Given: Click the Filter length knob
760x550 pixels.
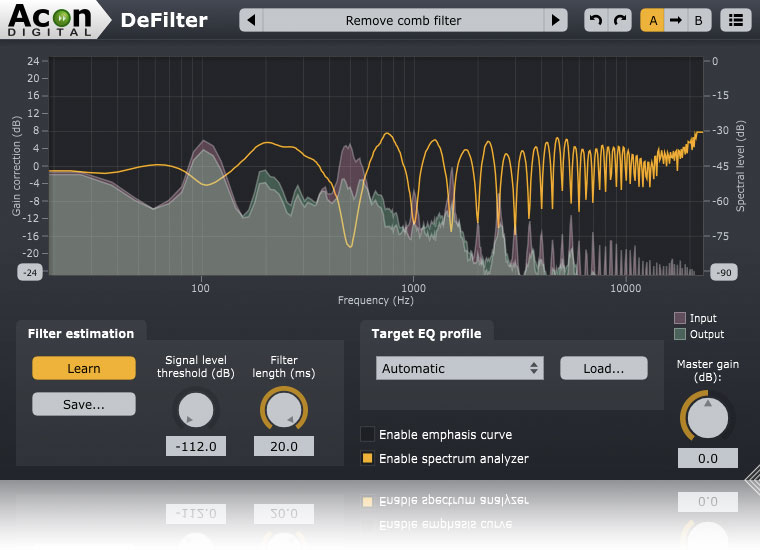Looking at the screenshot, I should click(x=284, y=409).
